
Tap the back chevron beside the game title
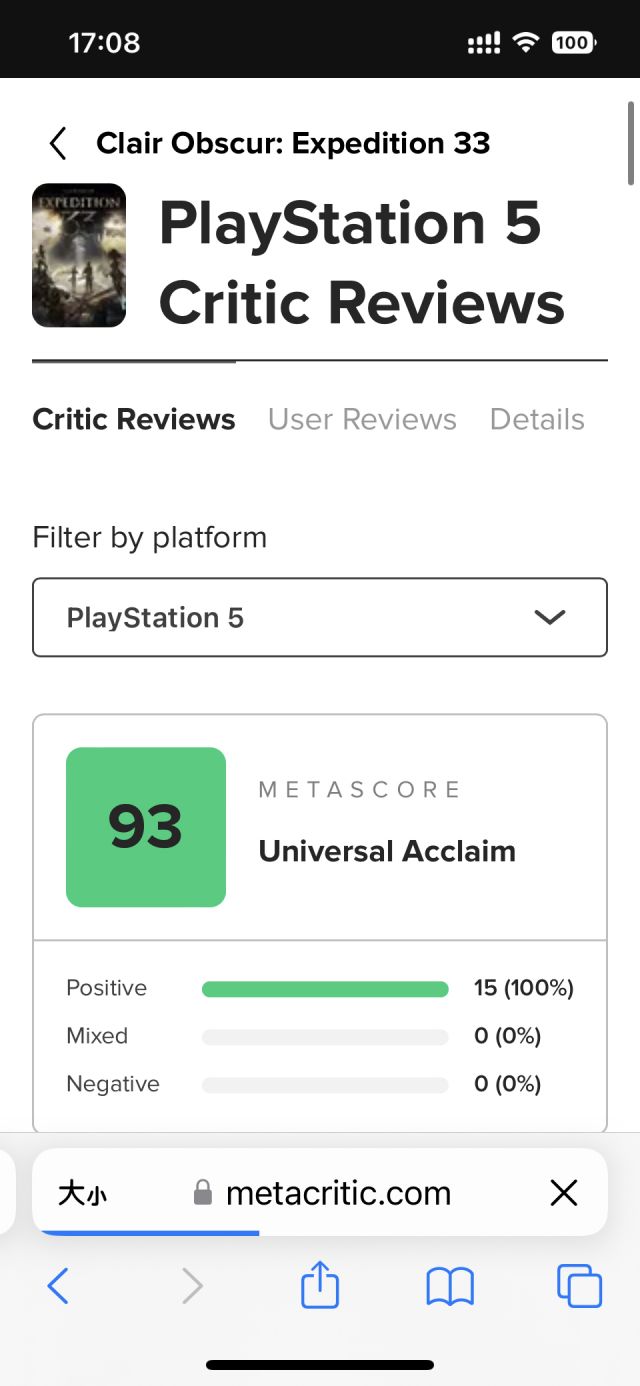58,144
